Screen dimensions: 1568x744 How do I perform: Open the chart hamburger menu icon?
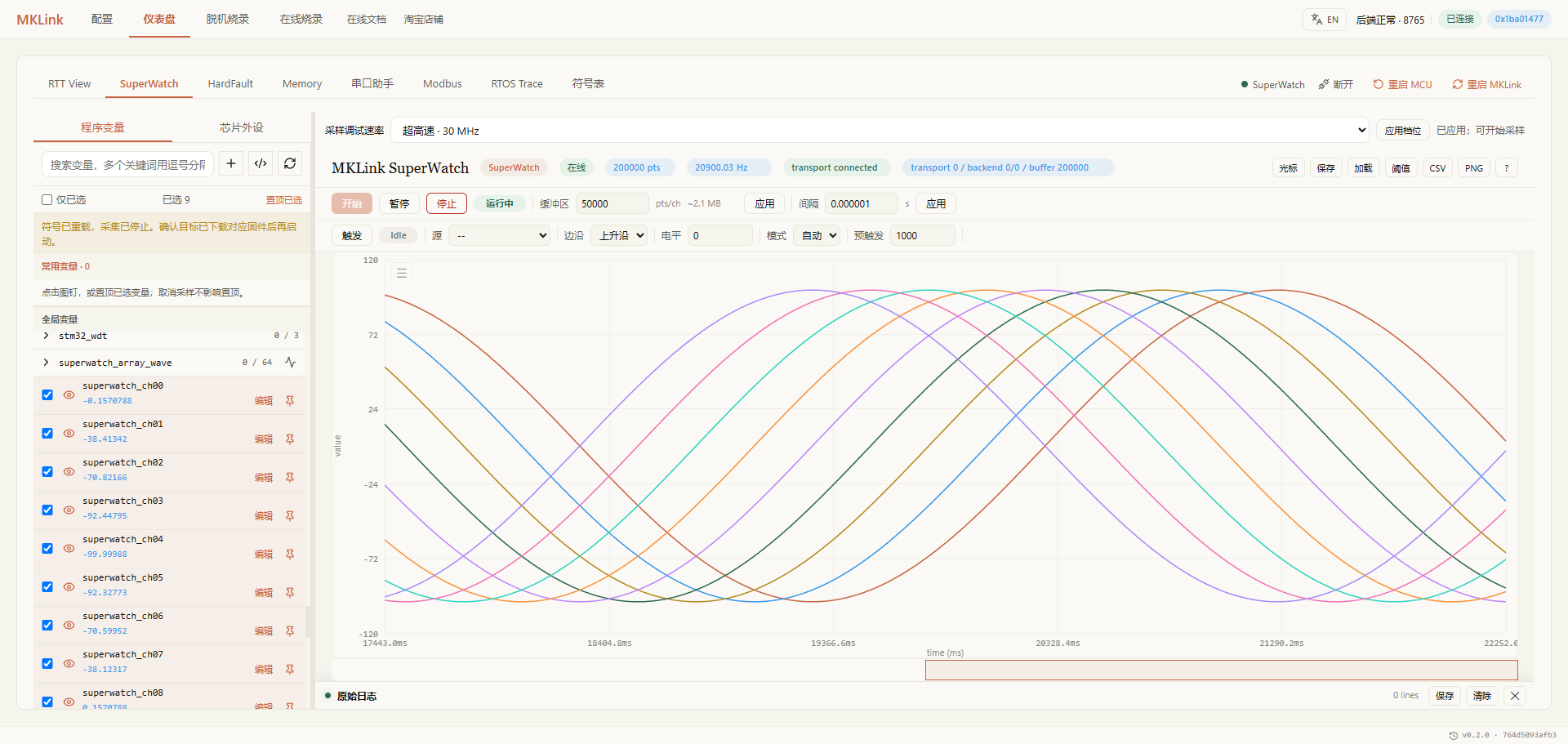[x=402, y=274]
